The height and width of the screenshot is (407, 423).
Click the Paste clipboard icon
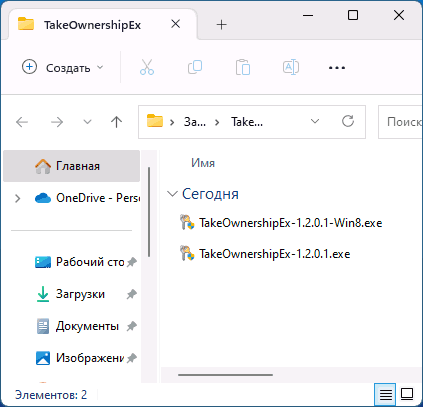coord(243,67)
